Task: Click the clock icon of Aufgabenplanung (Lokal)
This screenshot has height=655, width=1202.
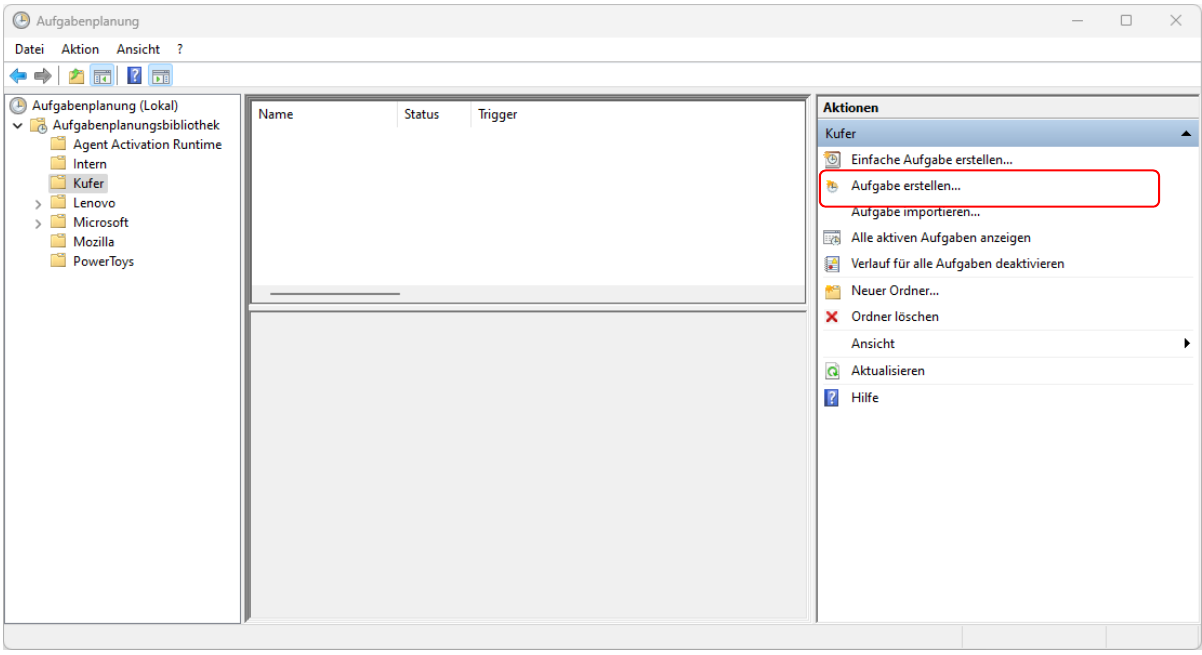Action: [18, 105]
